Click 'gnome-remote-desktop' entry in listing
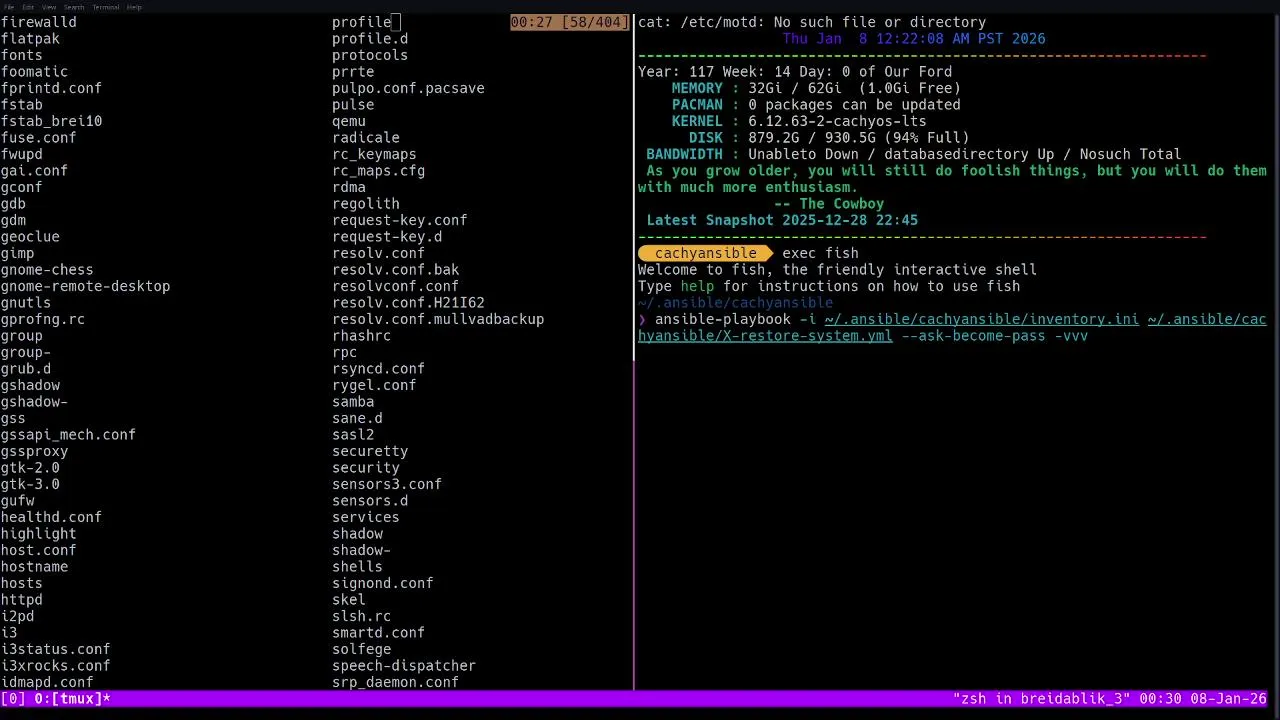Image resolution: width=1280 pixels, height=720 pixels. (x=85, y=286)
